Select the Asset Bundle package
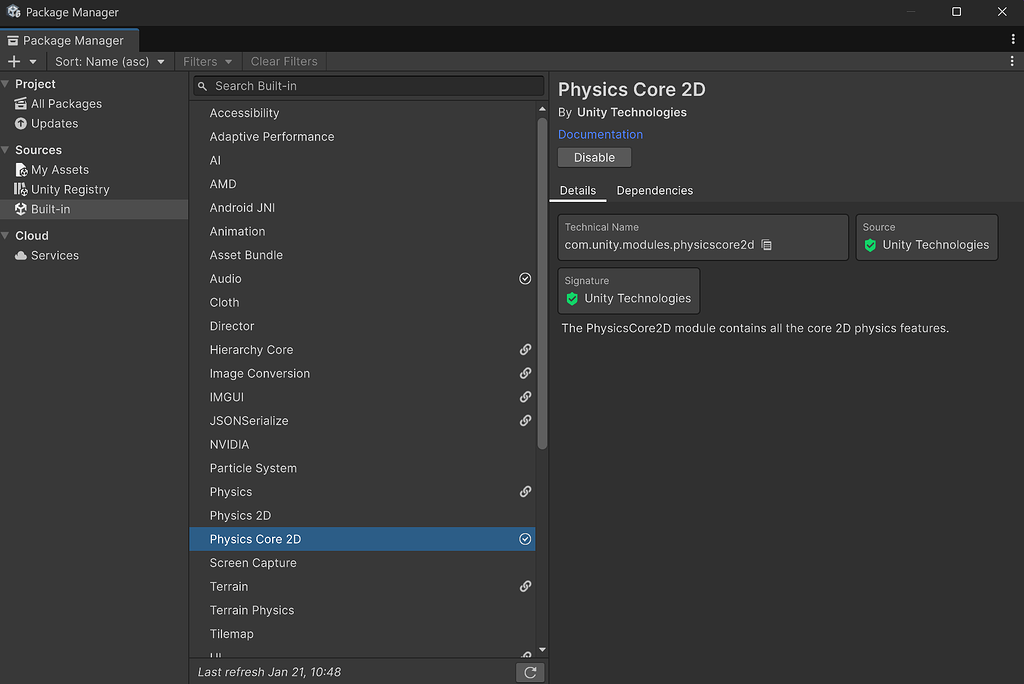The image size is (1024, 684). (x=362, y=255)
